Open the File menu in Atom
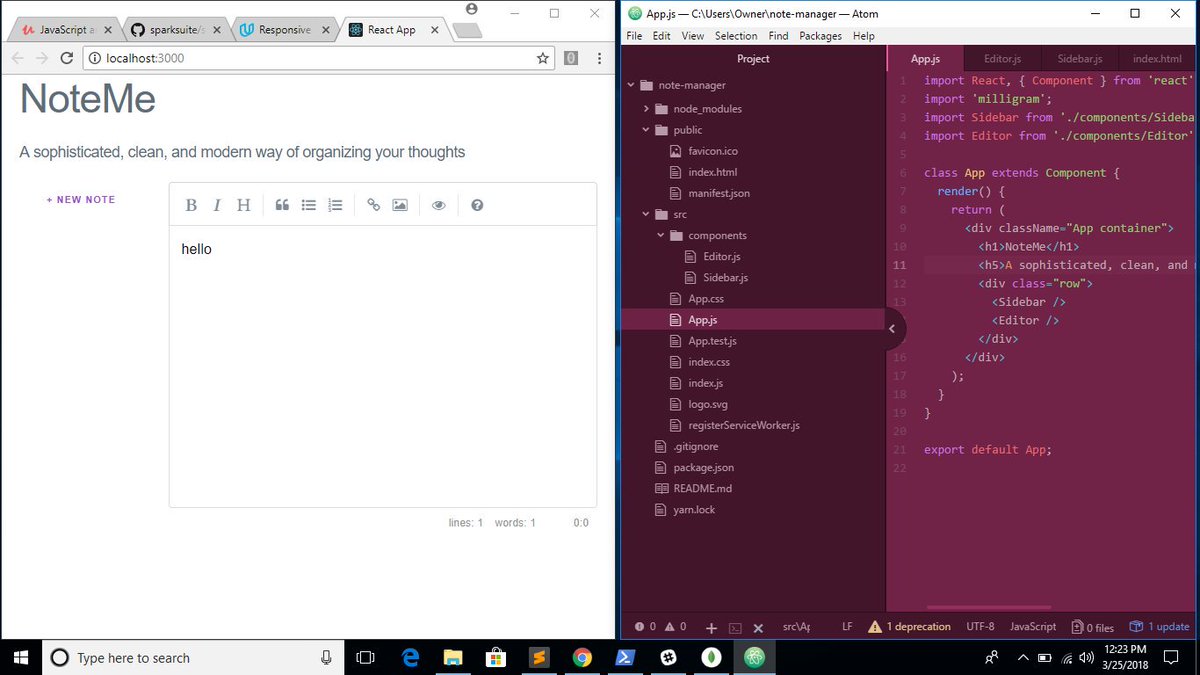This screenshot has width=1200, height=675. coord(634,36)
